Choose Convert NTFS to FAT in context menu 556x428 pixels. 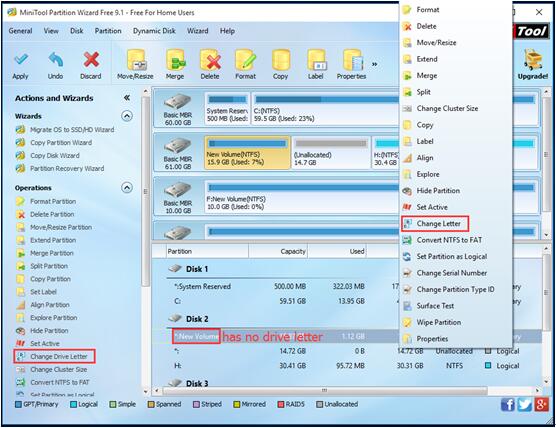tap(449, 240)
